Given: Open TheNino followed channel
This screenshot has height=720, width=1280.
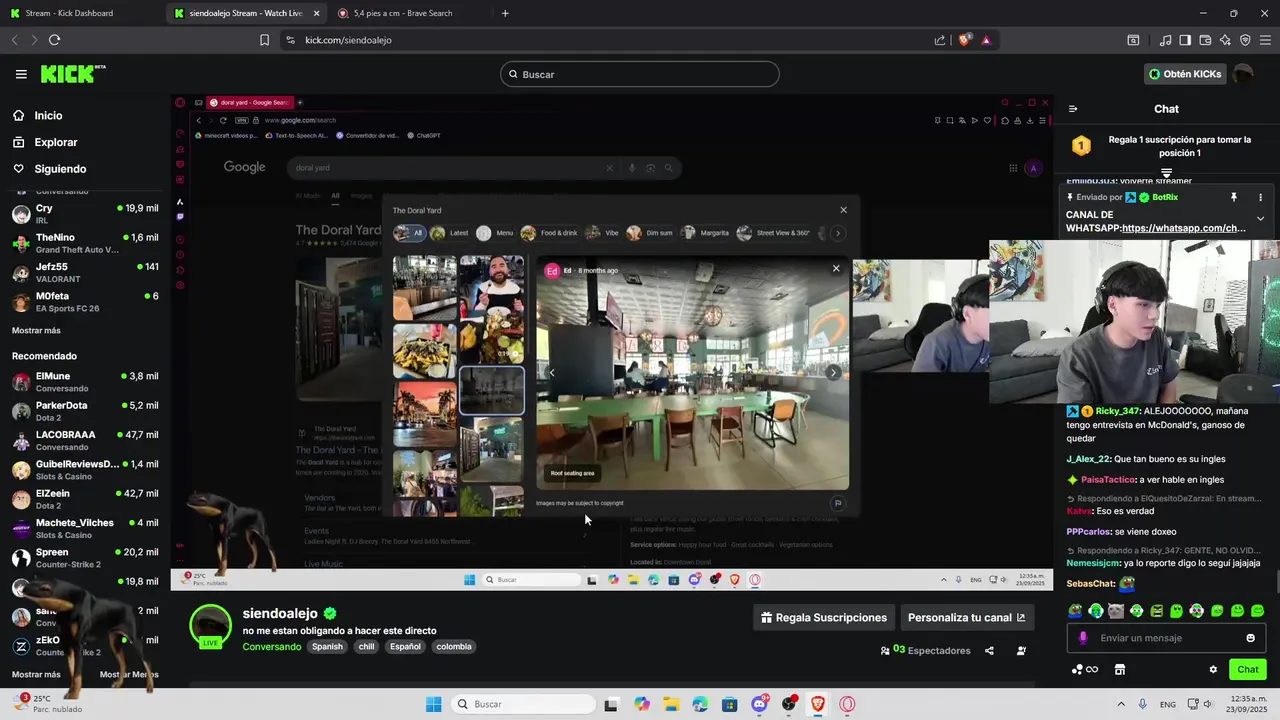Looking at the screenshot, I should click(x=85, y=243).
